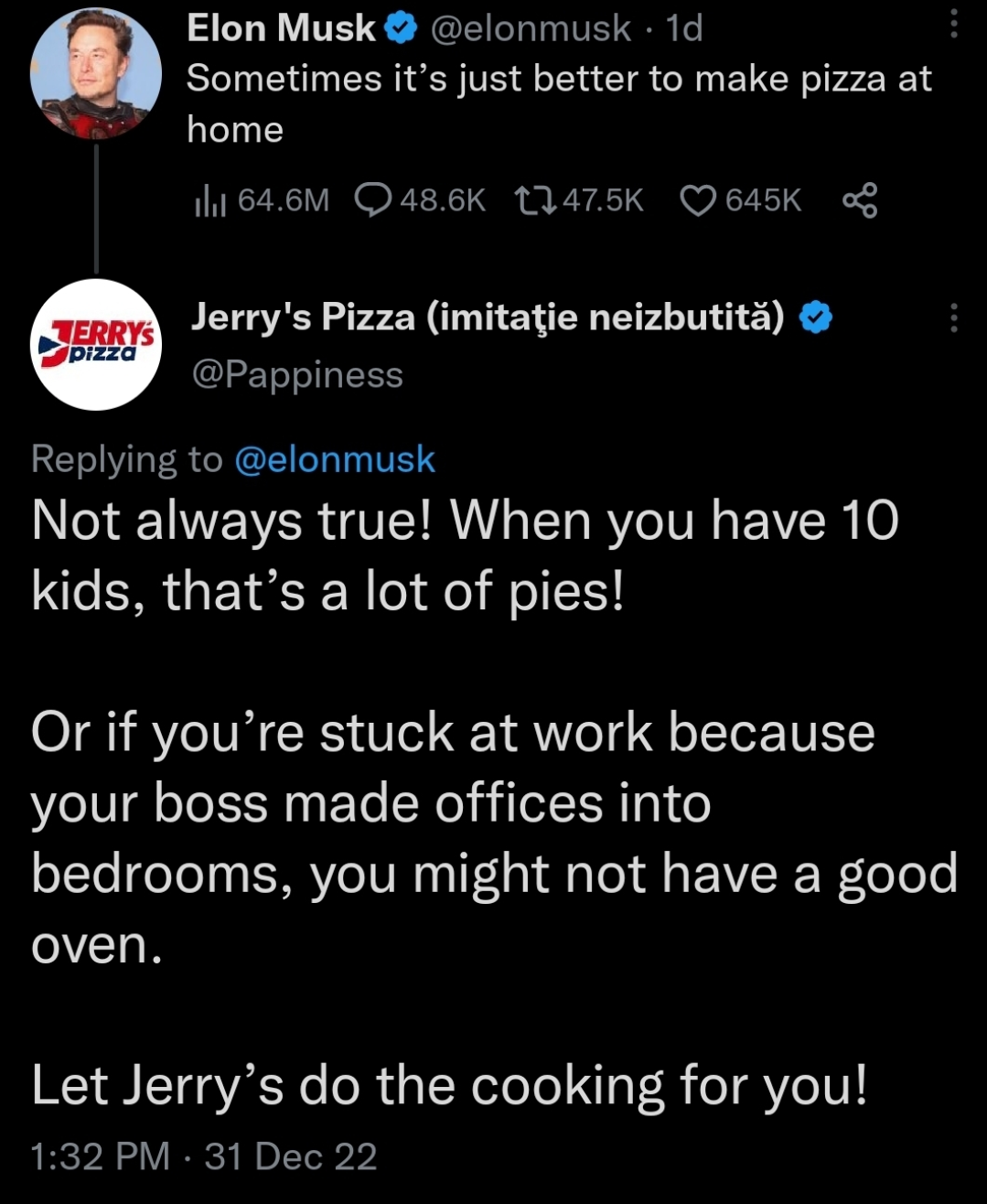Click the verified badge beside Elon Musk
This screenshot has width=987, height=1204.
click(399, 29)
